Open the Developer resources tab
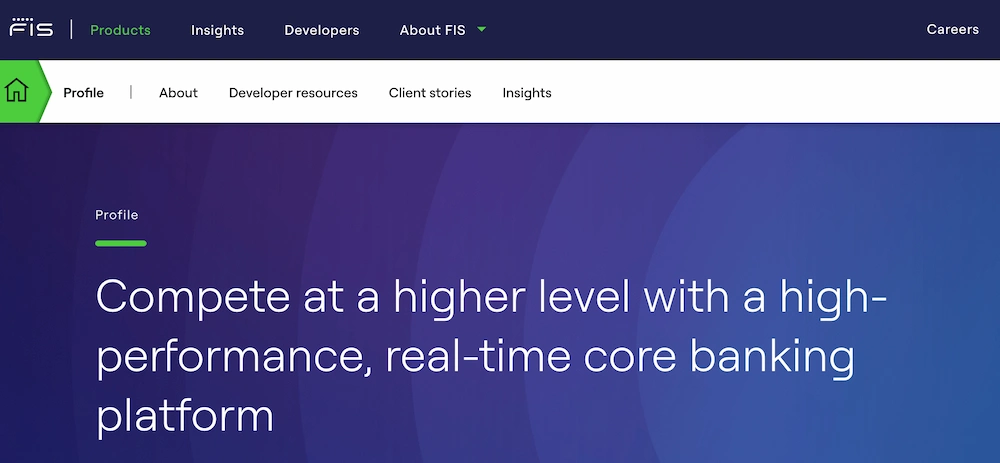This screenshot has height=463, width=1000. click(x=293, y=93)
